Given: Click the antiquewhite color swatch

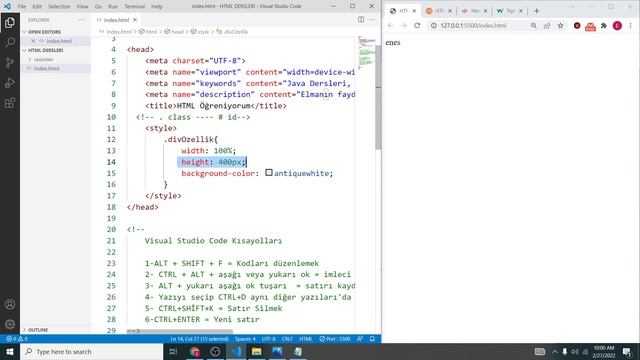Looking at the screenshot, I should [269, 173].
